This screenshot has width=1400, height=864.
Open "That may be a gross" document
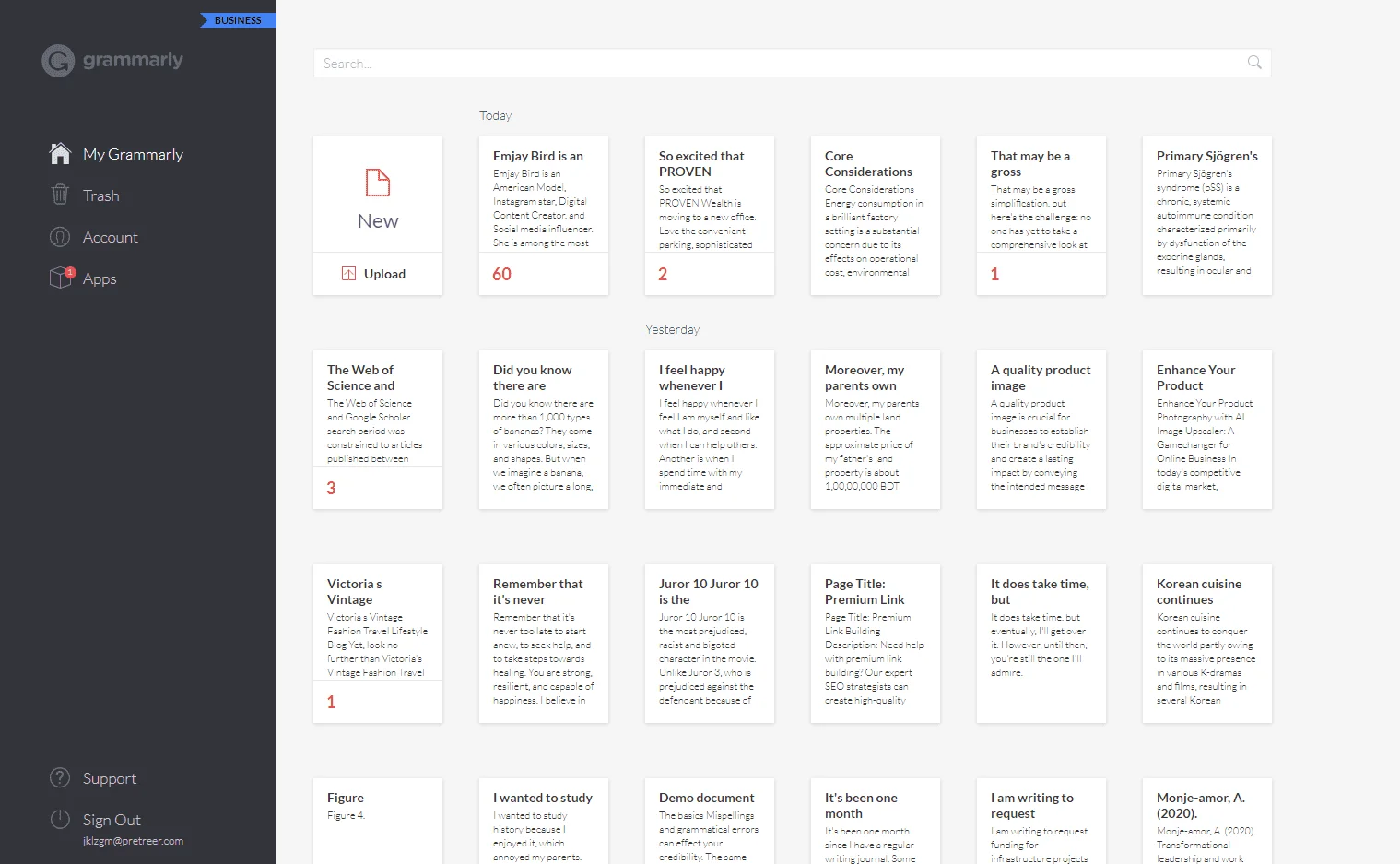pyautogui.click(x=1041, y=216)
